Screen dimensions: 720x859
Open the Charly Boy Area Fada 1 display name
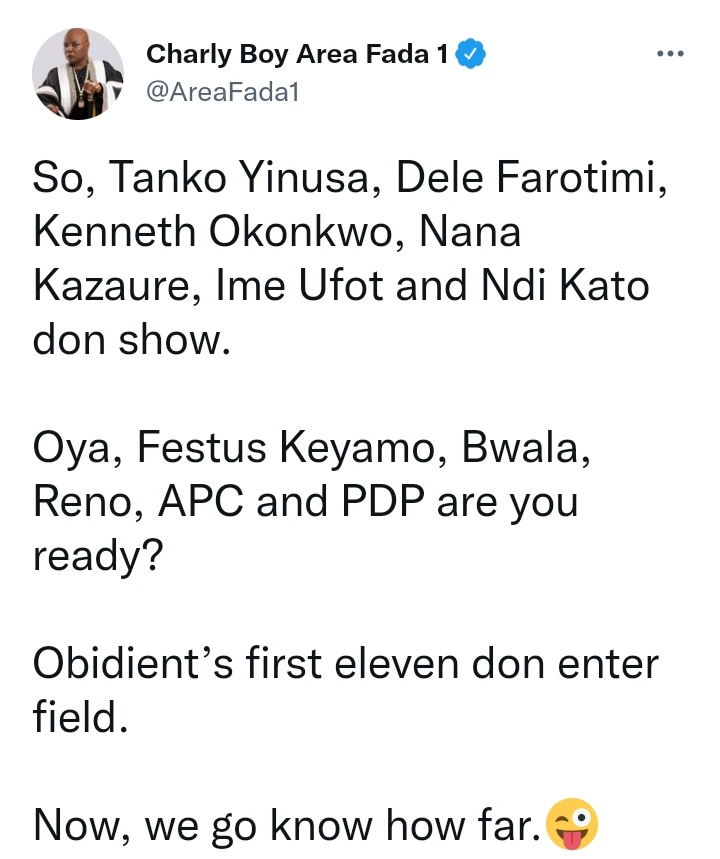coord(297,55)
